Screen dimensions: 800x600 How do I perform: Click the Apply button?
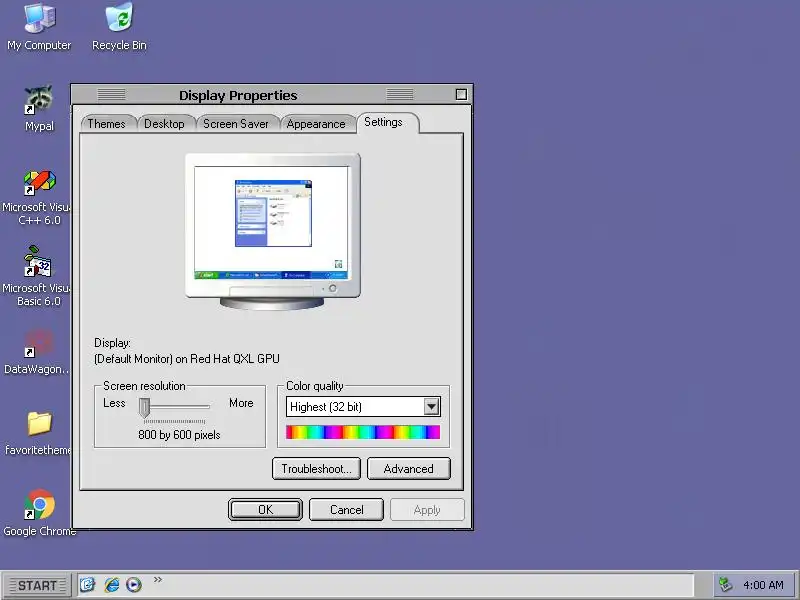[x=427, y=510]
